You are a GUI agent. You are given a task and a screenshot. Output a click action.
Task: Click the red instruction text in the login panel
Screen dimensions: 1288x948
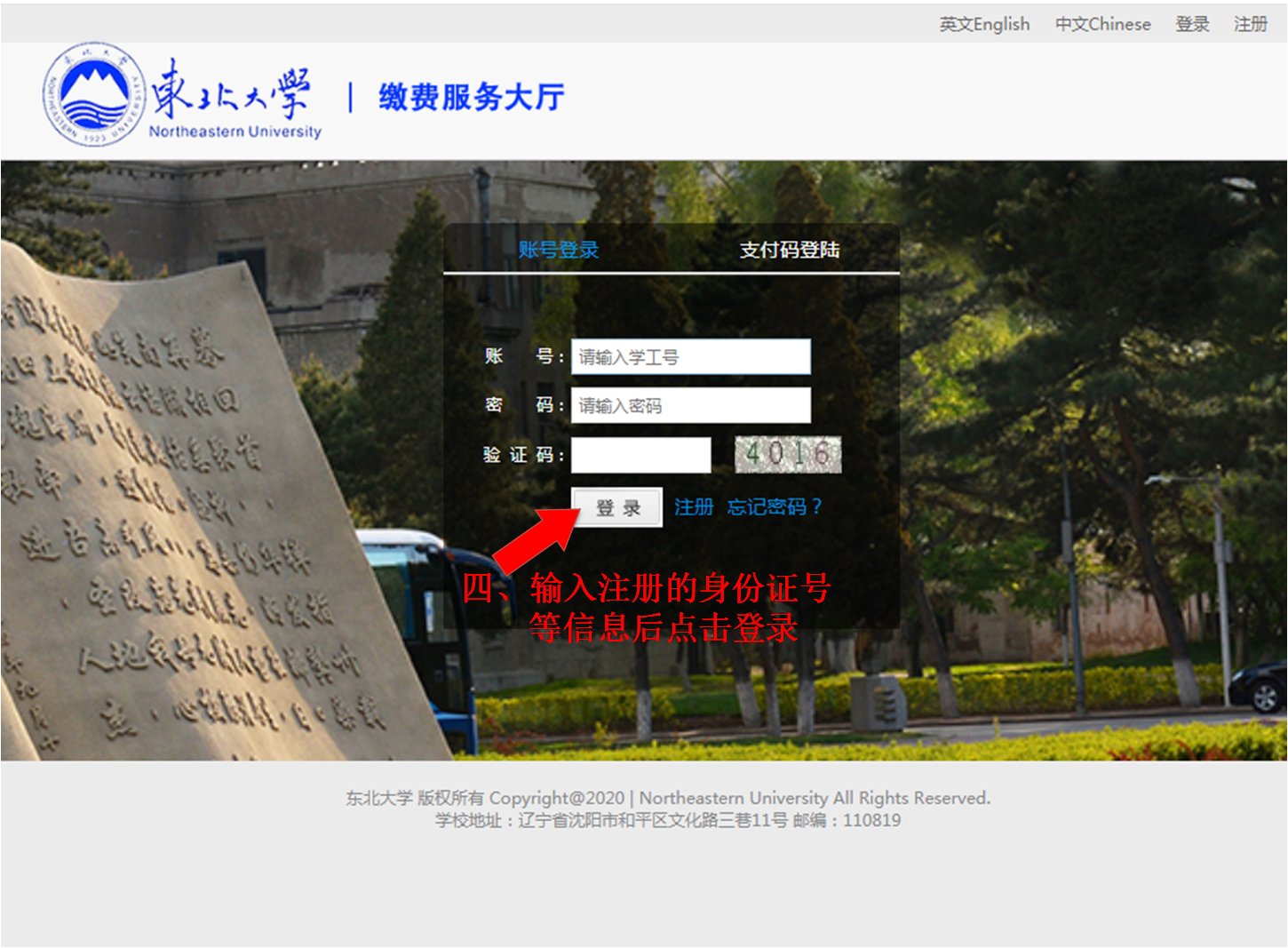coord(648,608)
